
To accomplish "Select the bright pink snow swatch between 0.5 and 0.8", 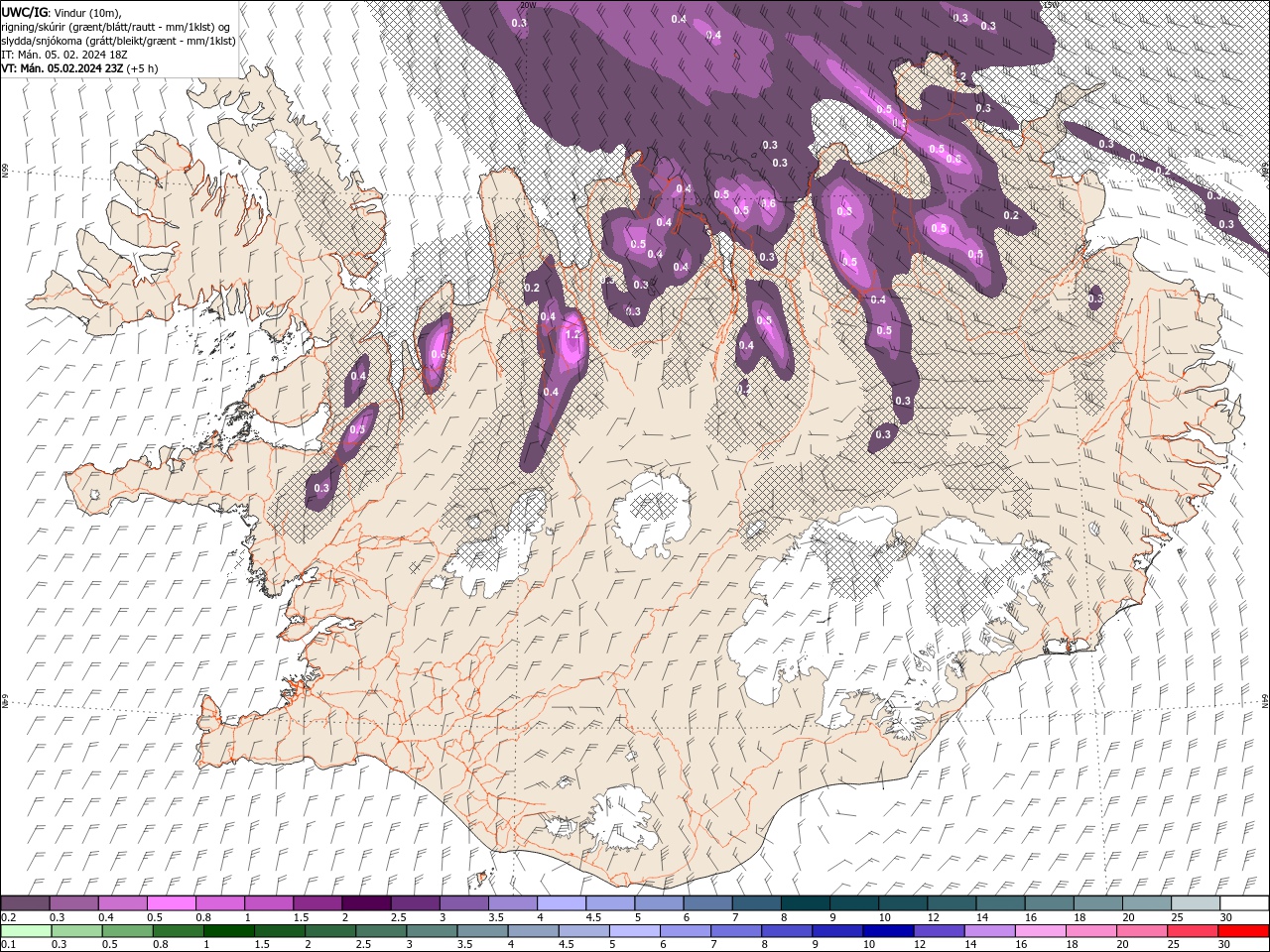I will coord(171,903).
